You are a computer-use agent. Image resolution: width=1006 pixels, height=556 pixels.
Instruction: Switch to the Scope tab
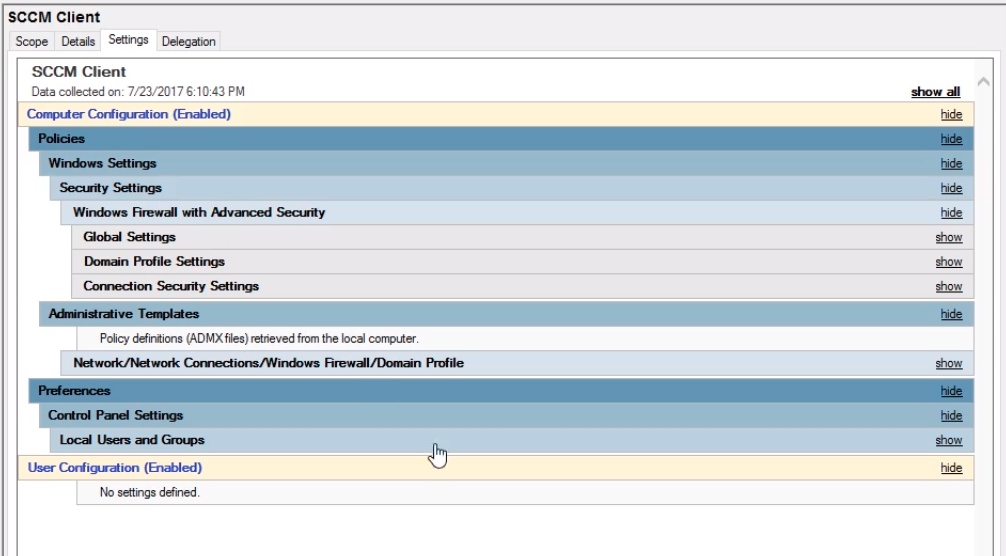point(31,41)
